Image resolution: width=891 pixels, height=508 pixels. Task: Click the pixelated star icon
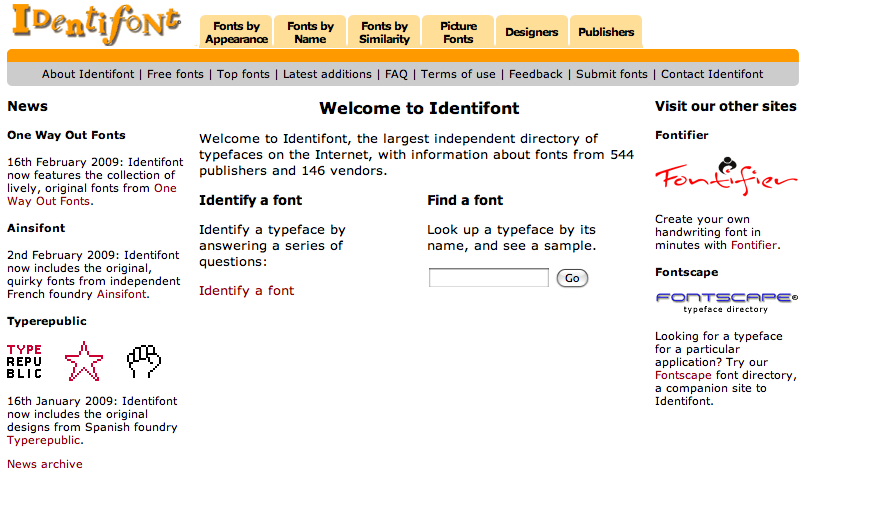click(84, 362)
